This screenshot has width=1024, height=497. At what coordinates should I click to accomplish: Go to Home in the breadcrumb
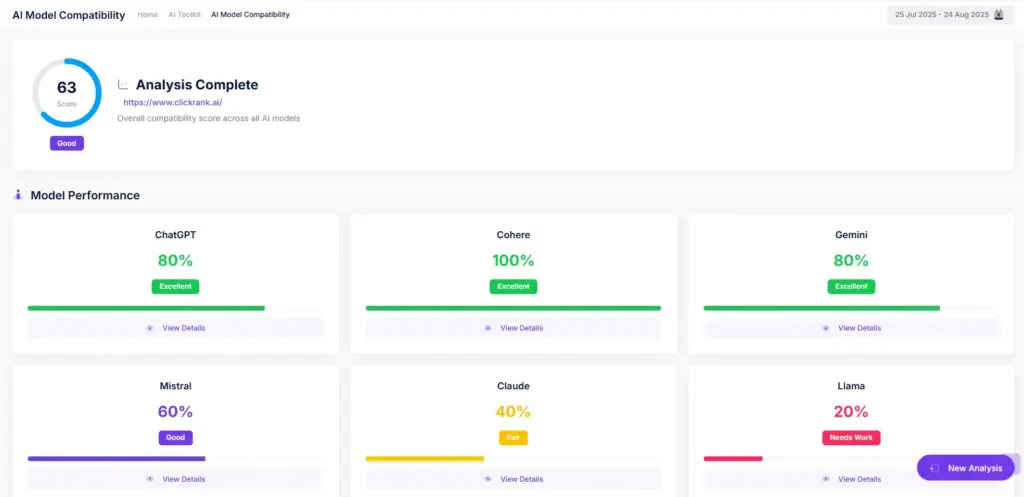coord(147,15)
